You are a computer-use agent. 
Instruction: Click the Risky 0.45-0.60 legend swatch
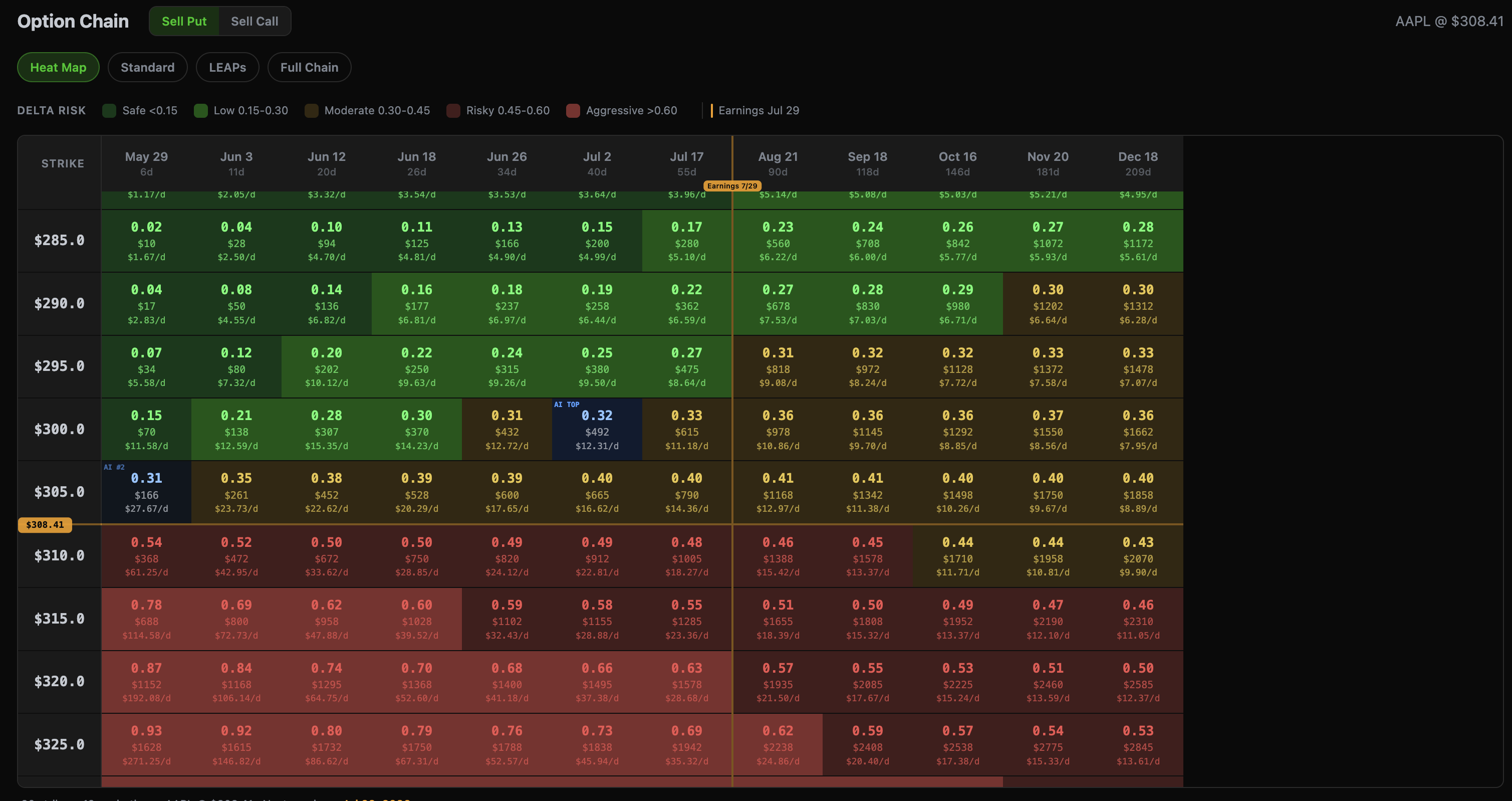(x=453, y=110)
